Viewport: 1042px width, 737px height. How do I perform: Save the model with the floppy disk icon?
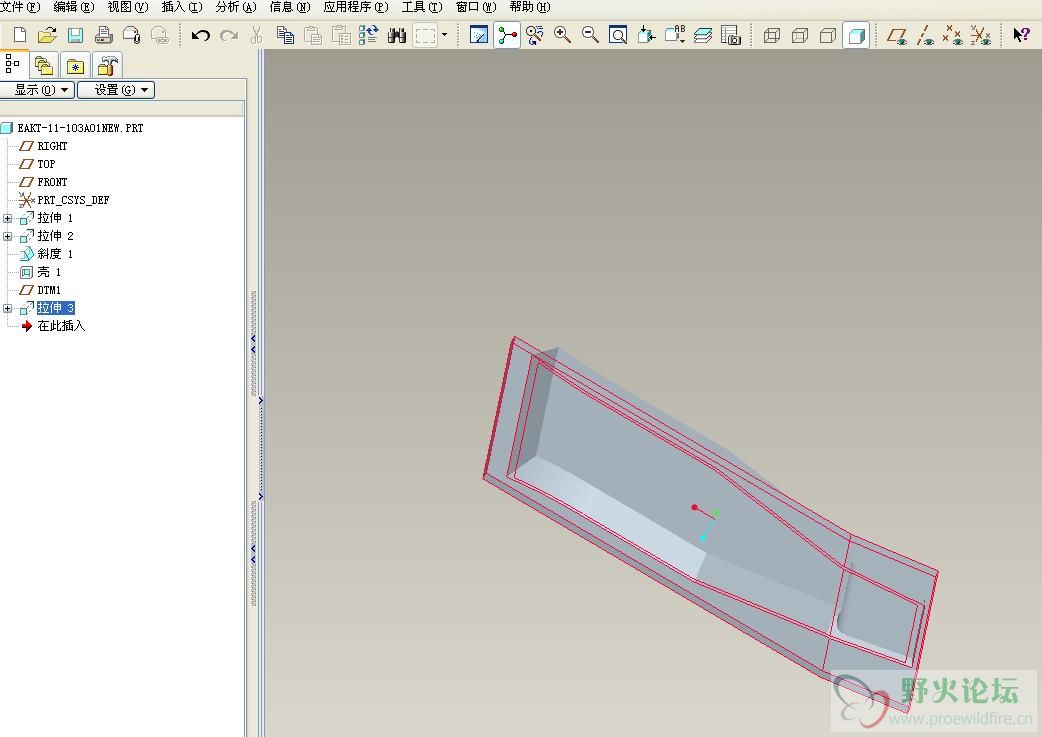(x=75, y=35)
